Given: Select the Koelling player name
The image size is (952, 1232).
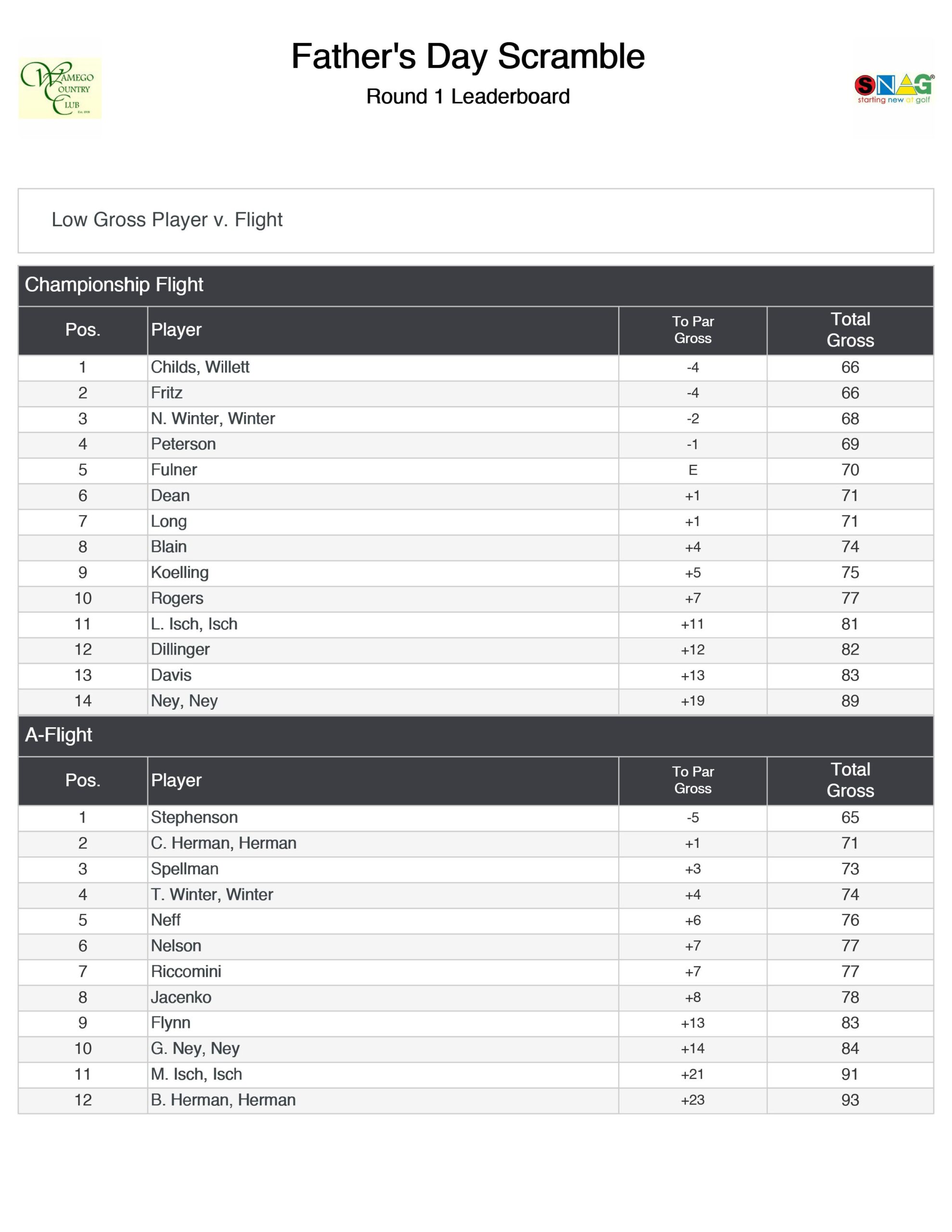Looking at the screenshot, I should [x=180, y=573].
